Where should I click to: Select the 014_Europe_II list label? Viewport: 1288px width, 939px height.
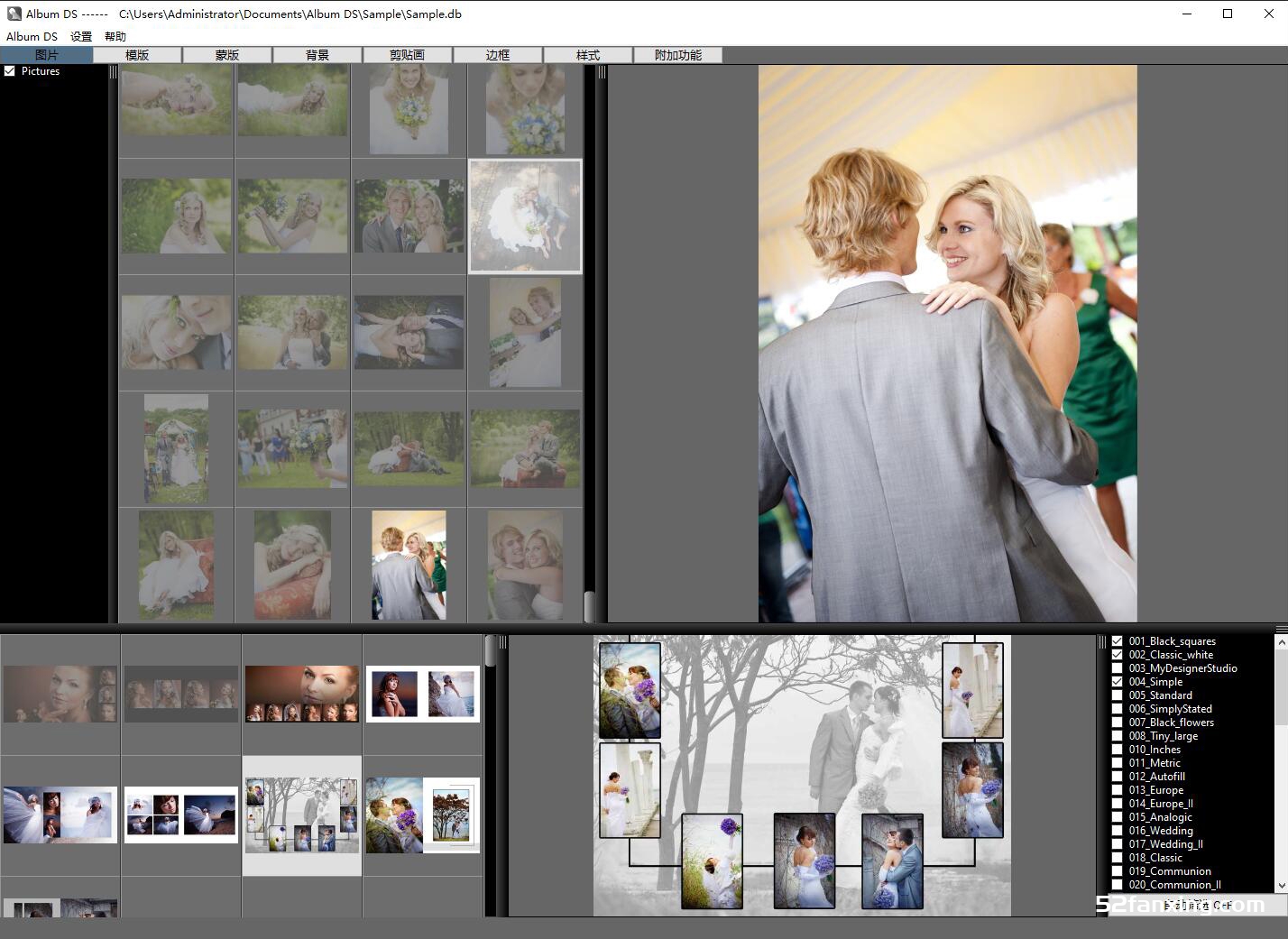(x=1161, y=804)
